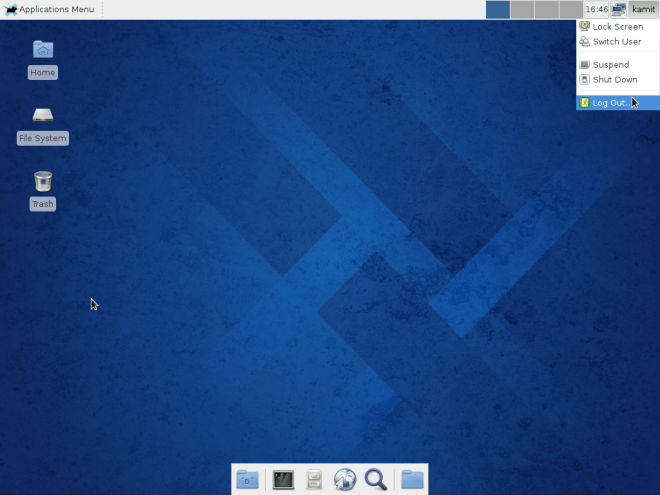This screenshot has height=495, width=660.
Task: Open the Home folder desktop icon
Action: point(43,50)
